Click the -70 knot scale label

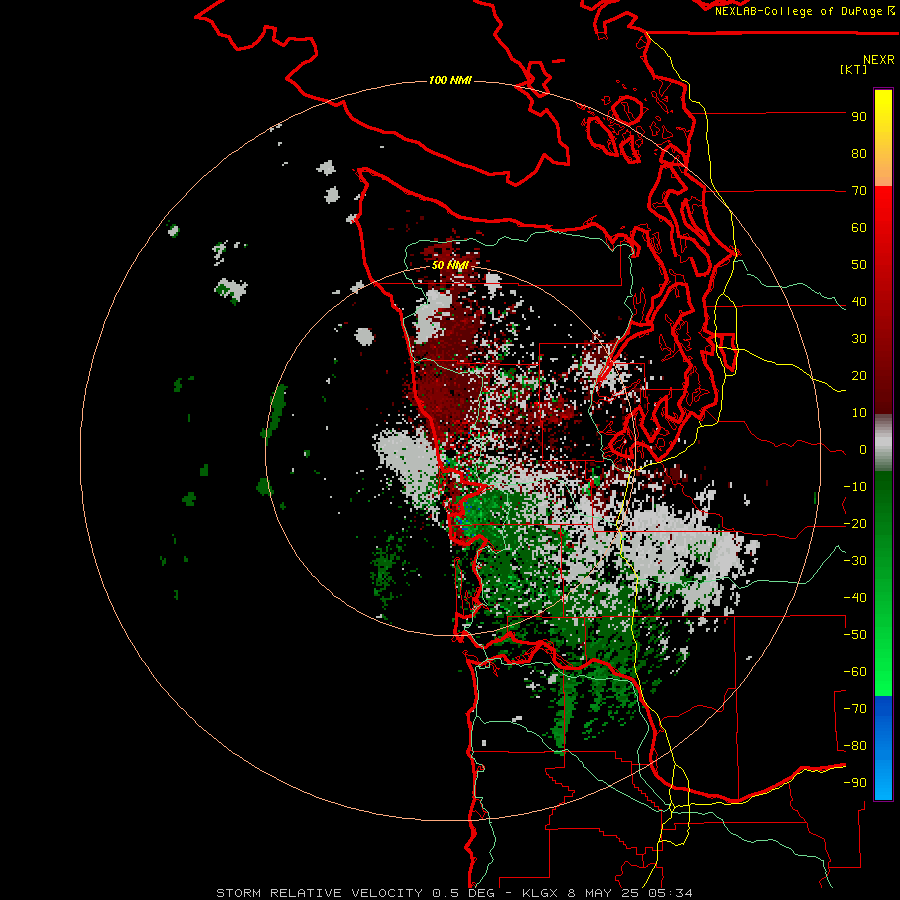pos(855,709)
